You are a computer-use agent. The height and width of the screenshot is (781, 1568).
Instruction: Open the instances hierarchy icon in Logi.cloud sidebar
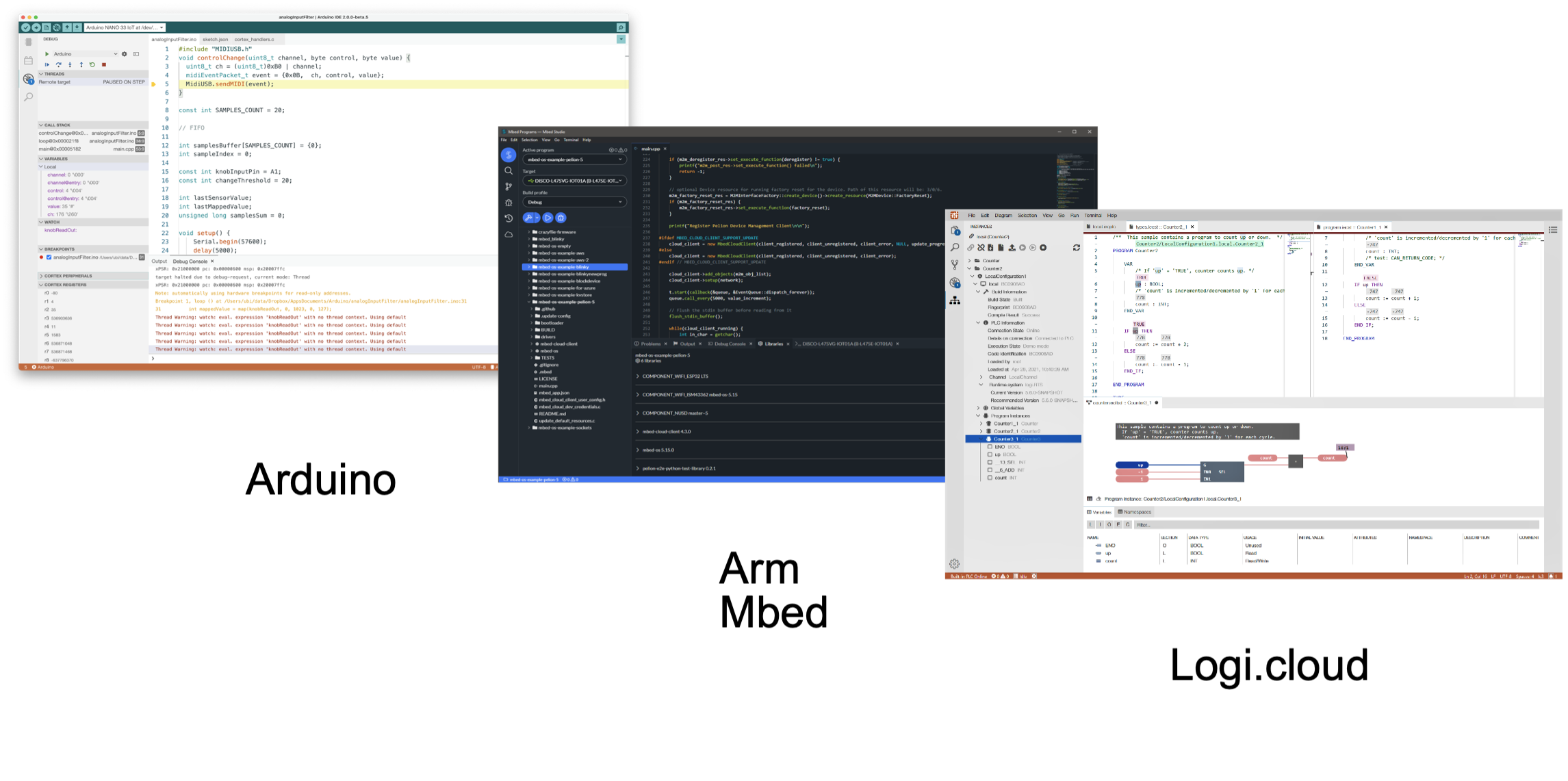point(955,300)
